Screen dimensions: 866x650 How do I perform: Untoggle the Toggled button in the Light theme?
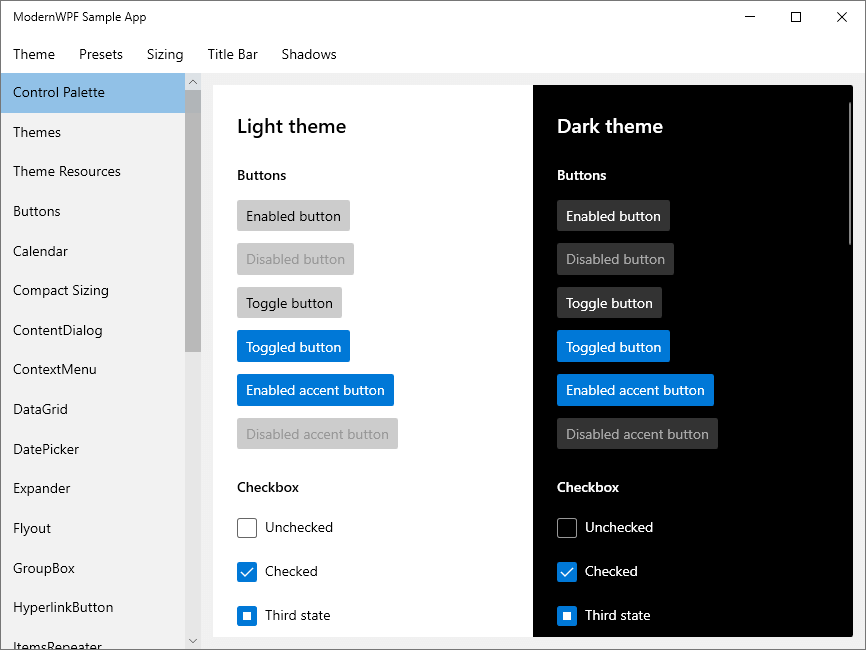pos(293,347)
